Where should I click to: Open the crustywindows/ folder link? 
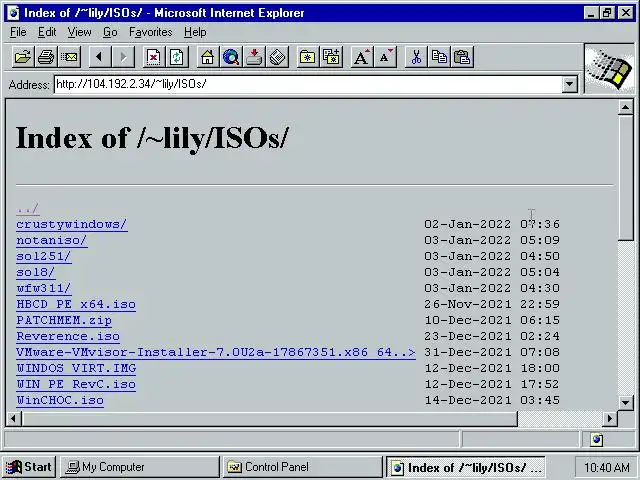[72, 224]
